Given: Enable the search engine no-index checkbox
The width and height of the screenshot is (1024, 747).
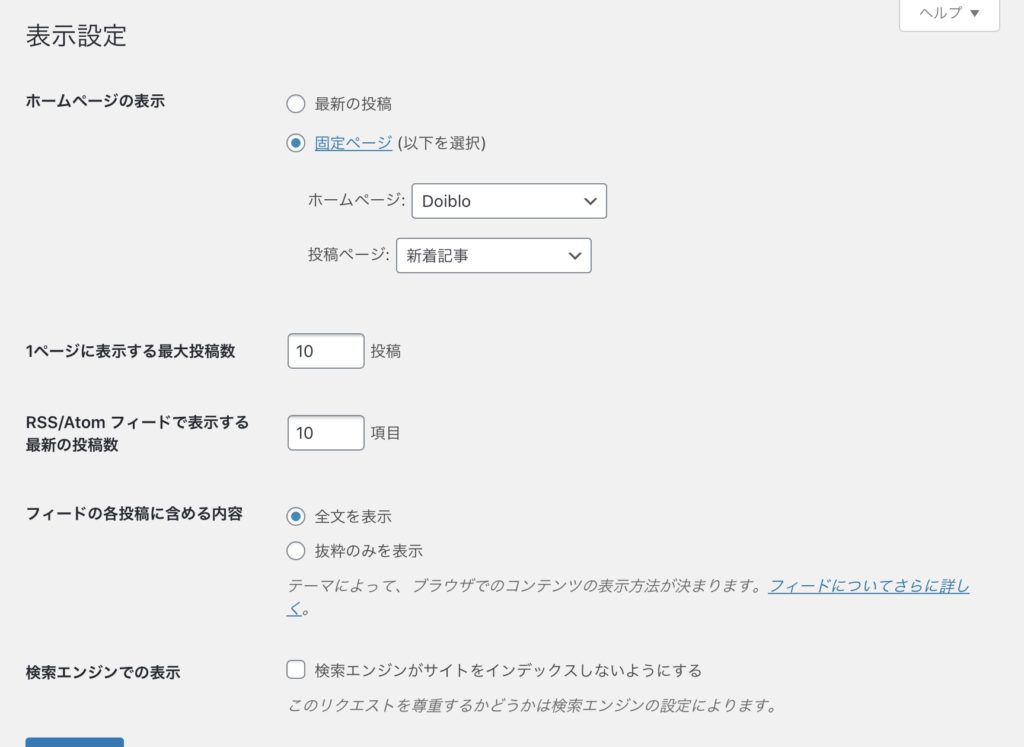Looking at the screenshot, I should pyautogui.click(x=295, y=670).
